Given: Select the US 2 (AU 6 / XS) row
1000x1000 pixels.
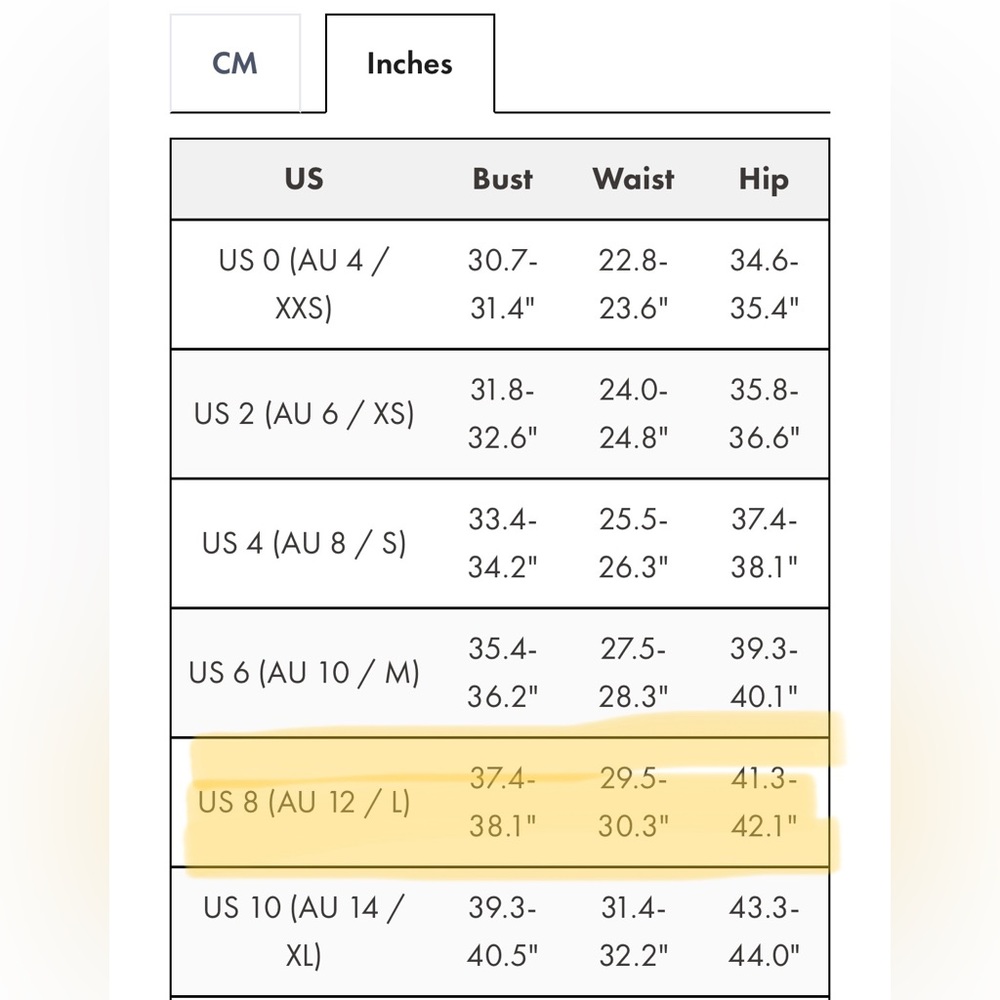Looking at the screenshot, I should click(x=500, y=414).
